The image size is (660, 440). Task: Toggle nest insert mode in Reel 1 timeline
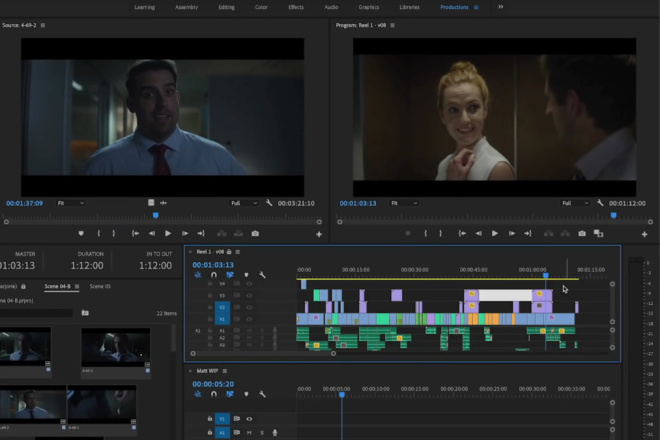tap(198, 275)
